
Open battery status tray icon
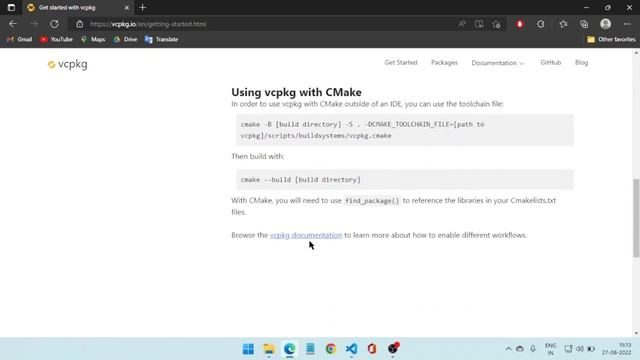[591, 349]
